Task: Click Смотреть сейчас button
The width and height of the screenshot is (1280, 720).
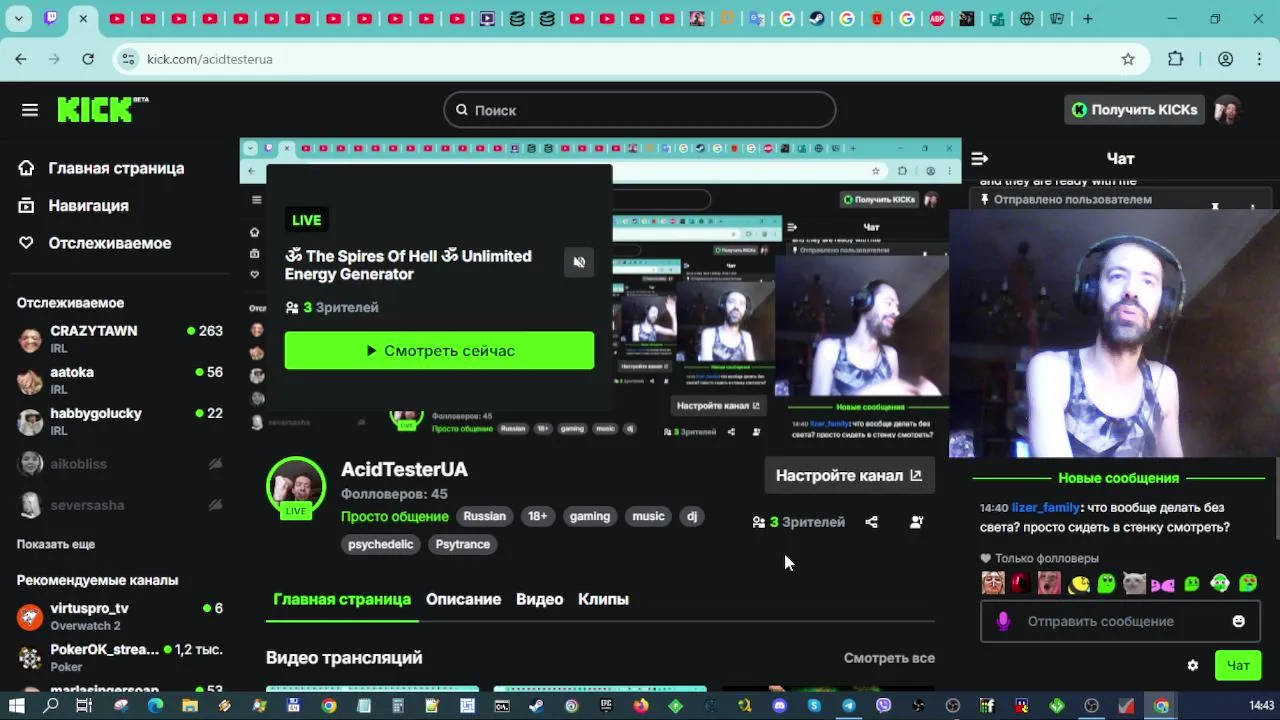Action: pyautogui.click(x=439, y=351)
